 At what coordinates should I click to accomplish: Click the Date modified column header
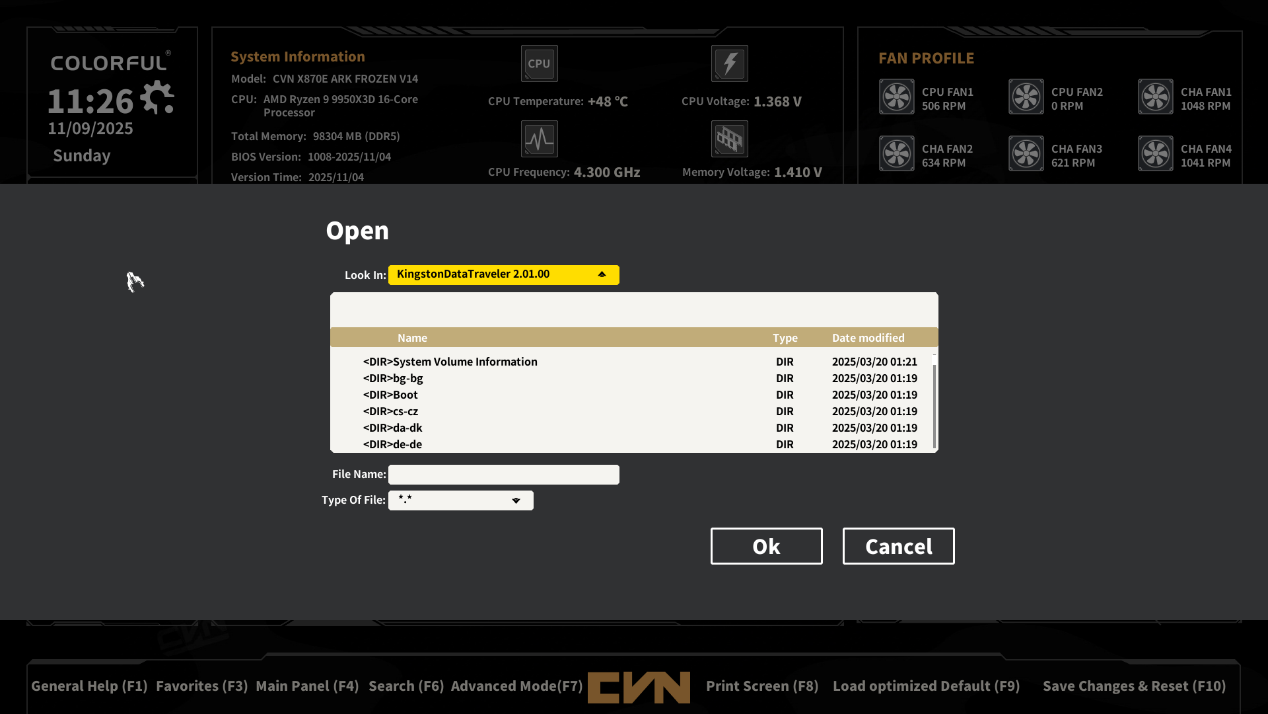click(868, 338)
